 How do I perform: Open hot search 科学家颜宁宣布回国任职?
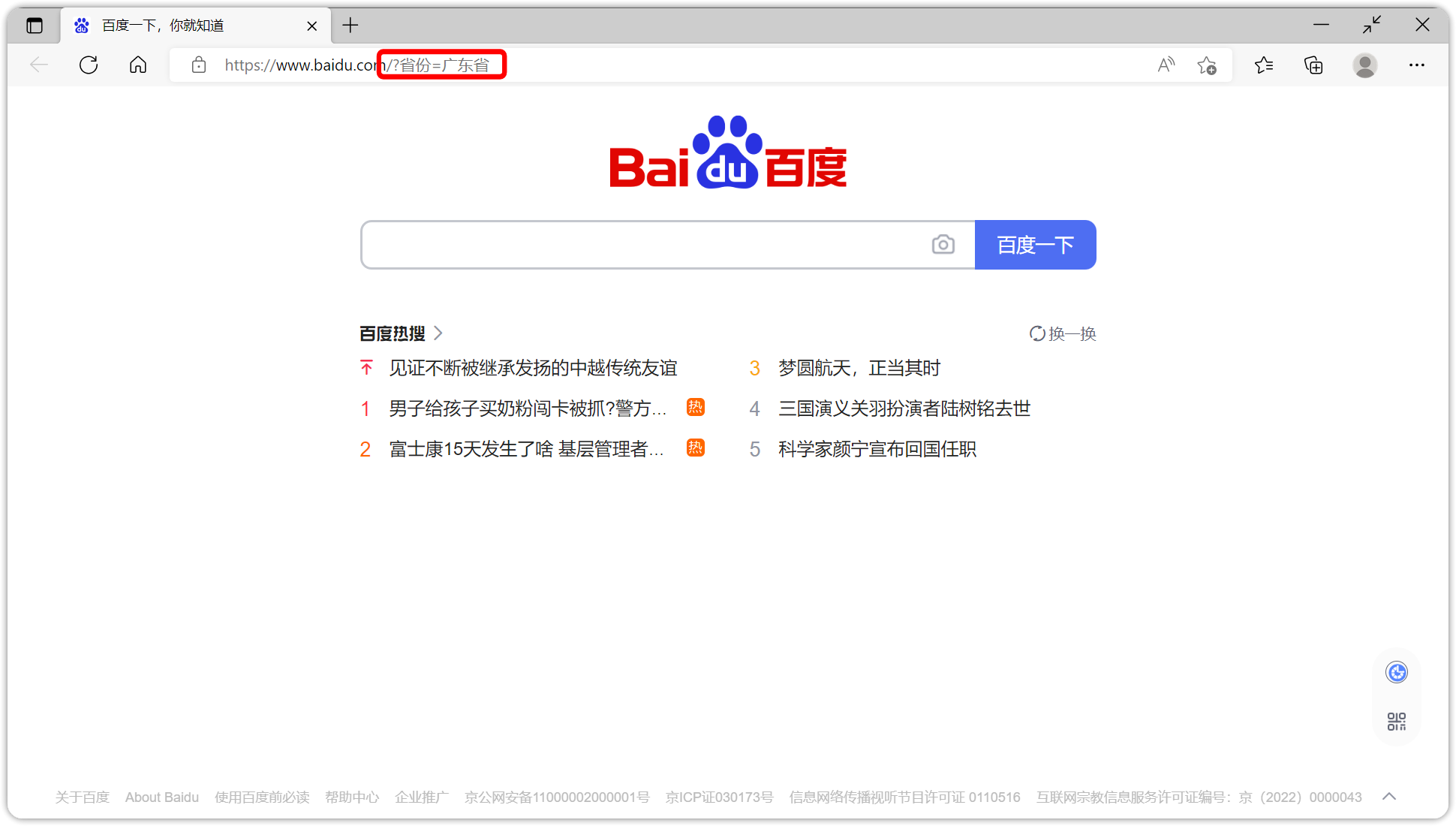[877, 449]
